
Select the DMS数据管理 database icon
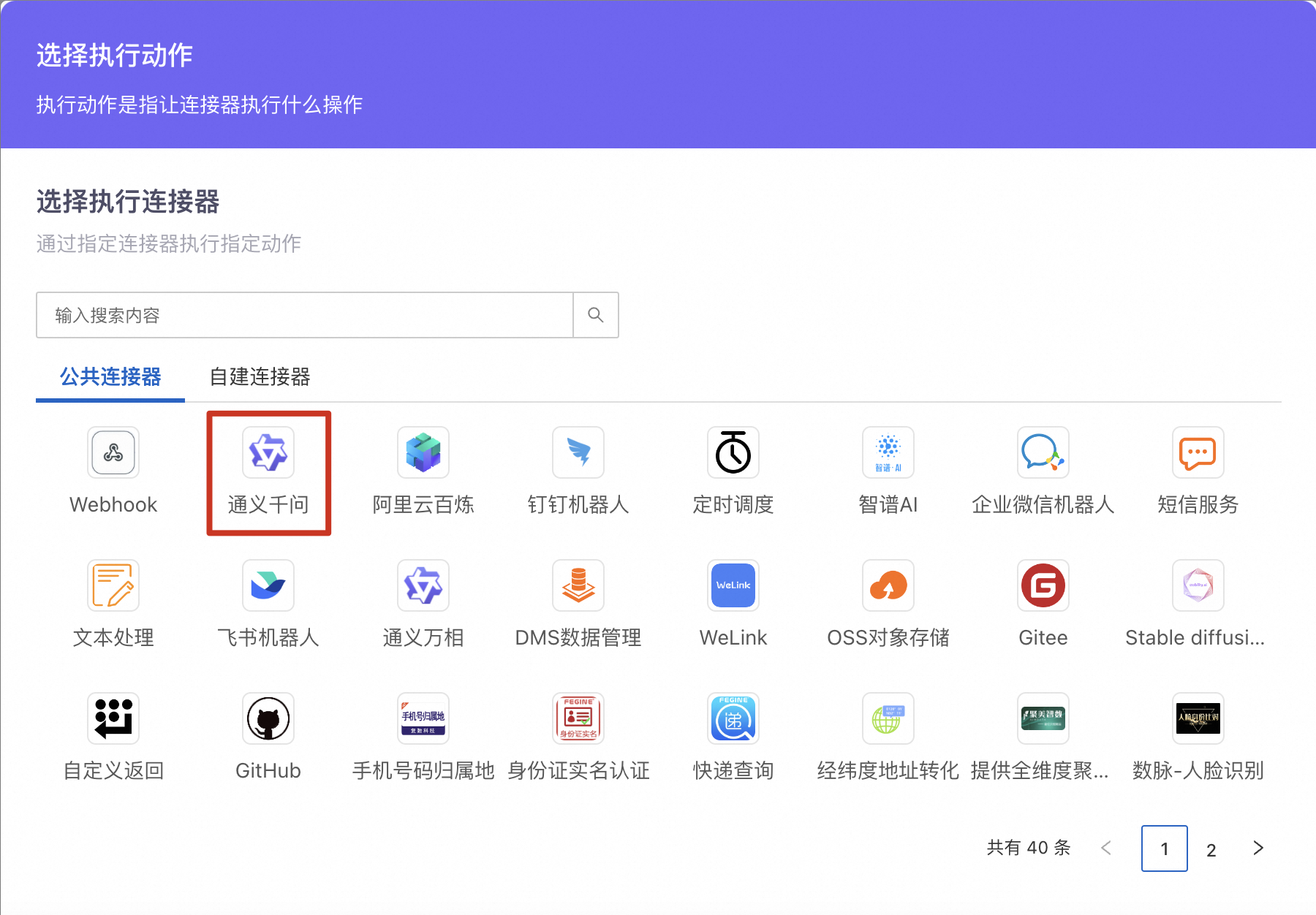point(578,585)
